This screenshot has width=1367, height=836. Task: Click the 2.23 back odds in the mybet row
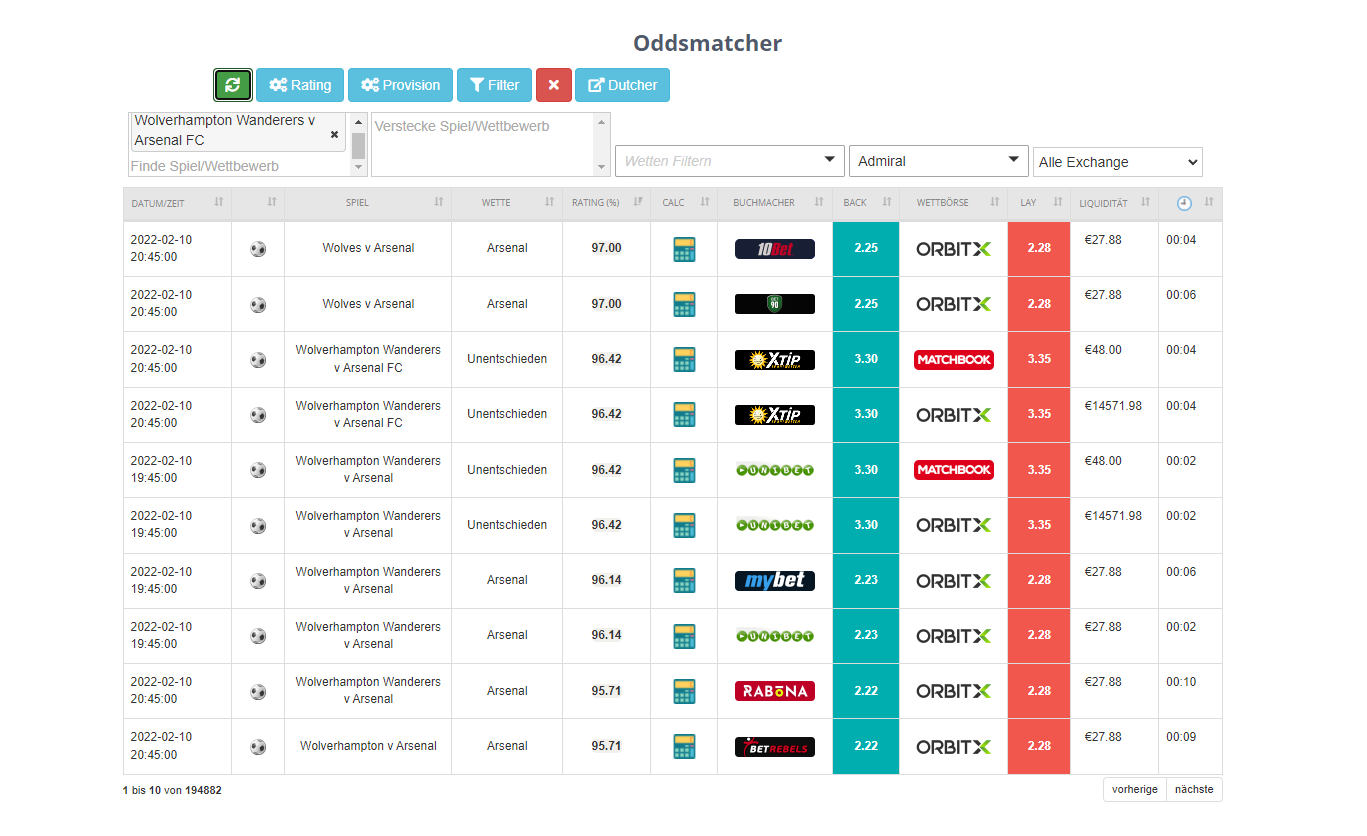click(x=866, y=580)
